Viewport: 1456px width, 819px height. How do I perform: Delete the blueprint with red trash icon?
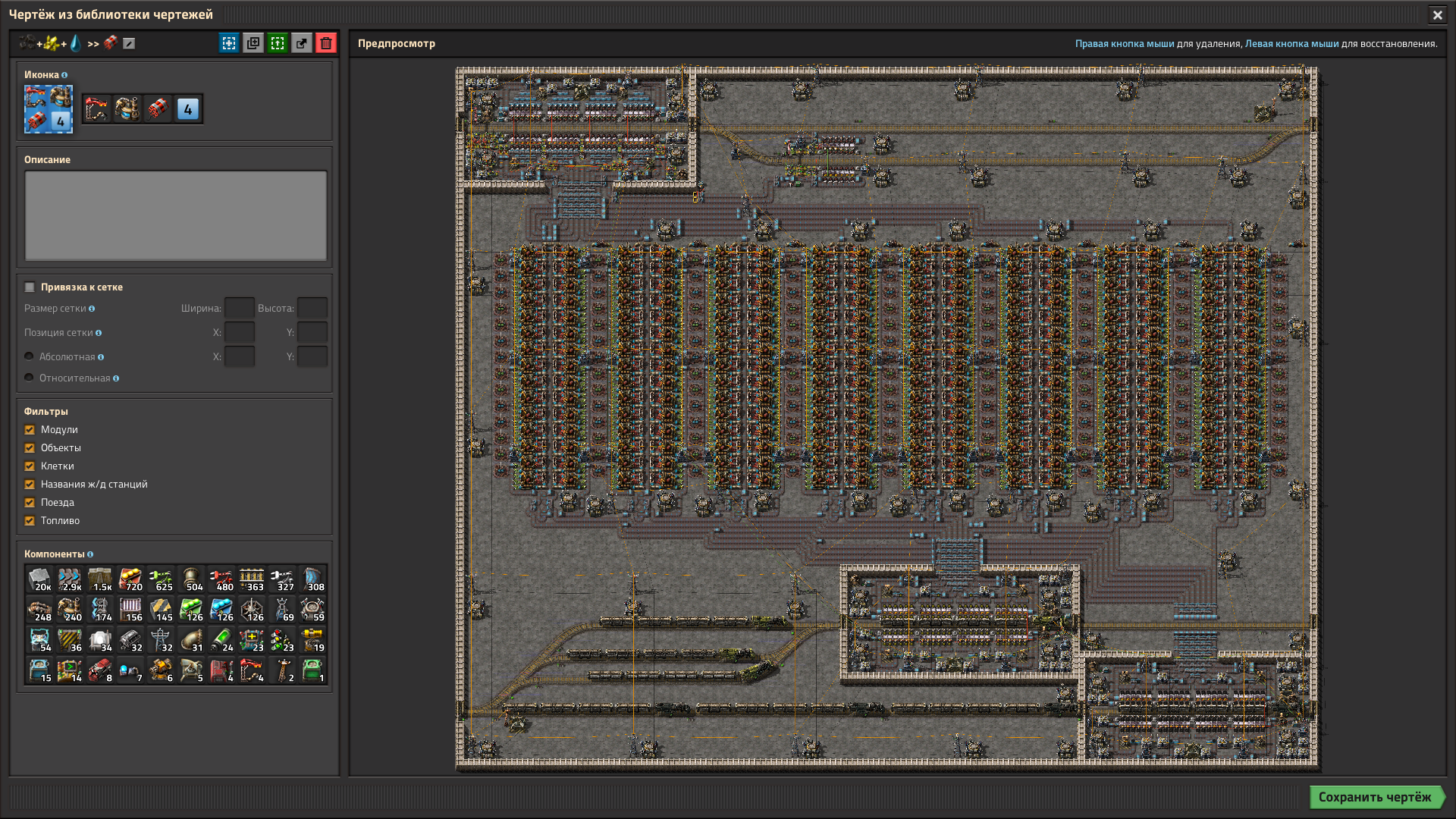(x=326, y=43)
